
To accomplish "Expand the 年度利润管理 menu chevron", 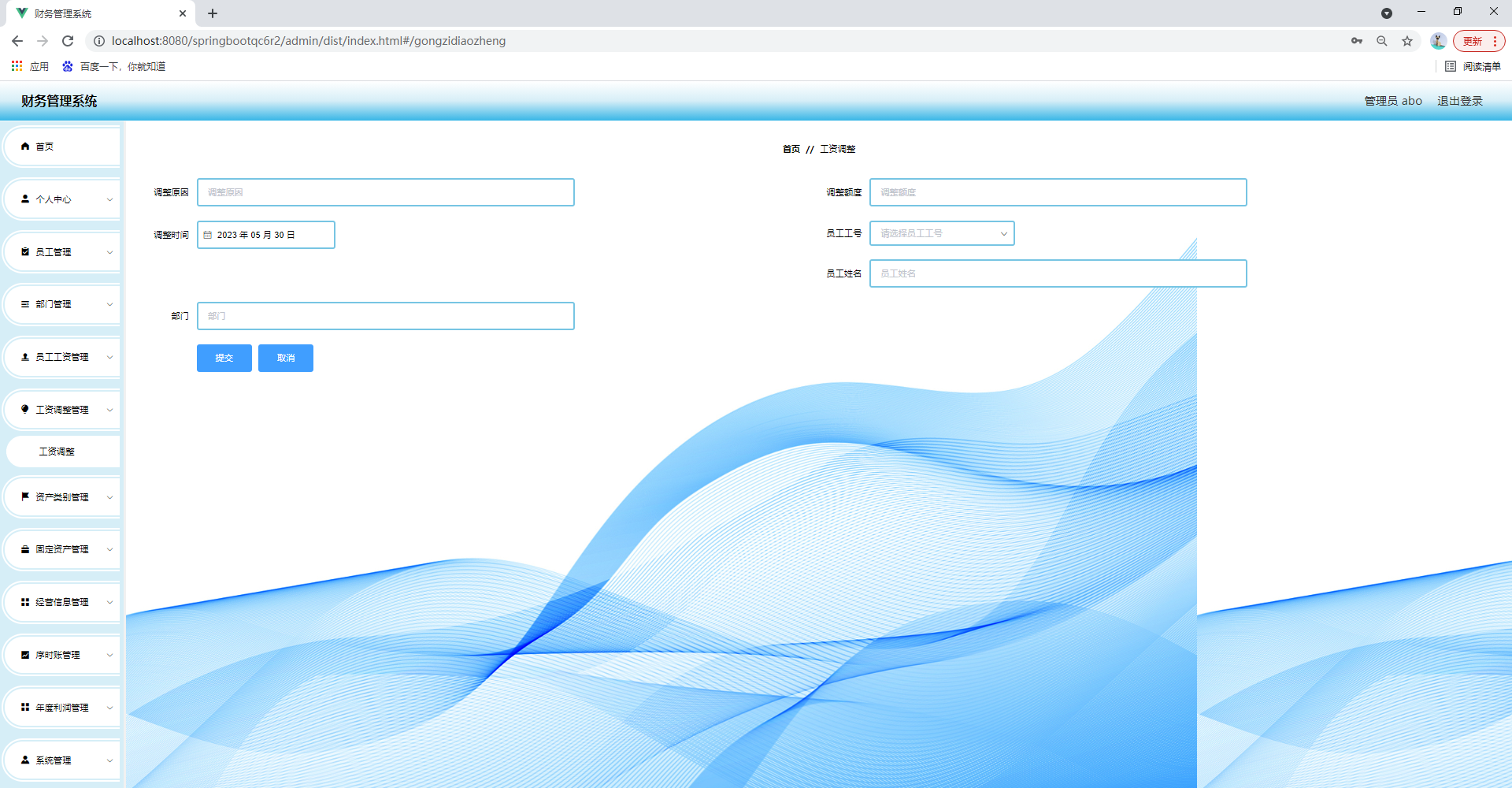I will (109, 708).
